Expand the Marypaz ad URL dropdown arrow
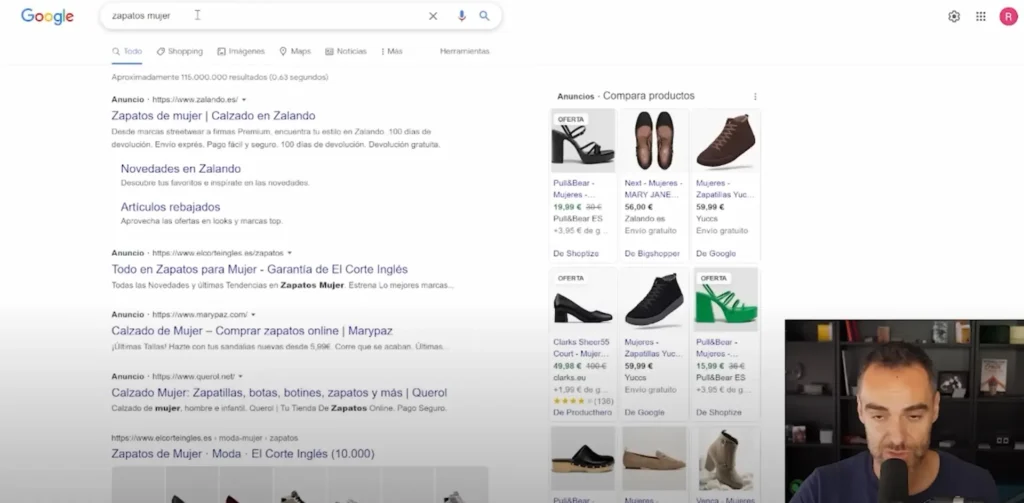Viewport: 1024px width, 503px height. click(x=254, y=315)
